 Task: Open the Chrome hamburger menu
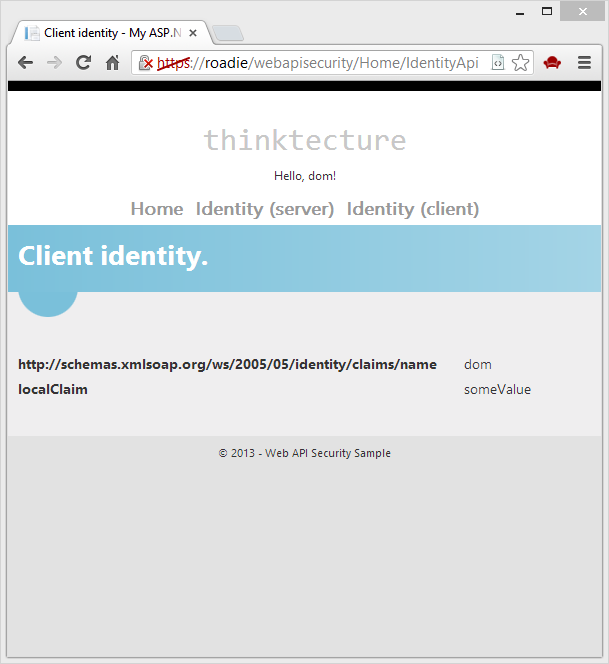click(585, 63)
